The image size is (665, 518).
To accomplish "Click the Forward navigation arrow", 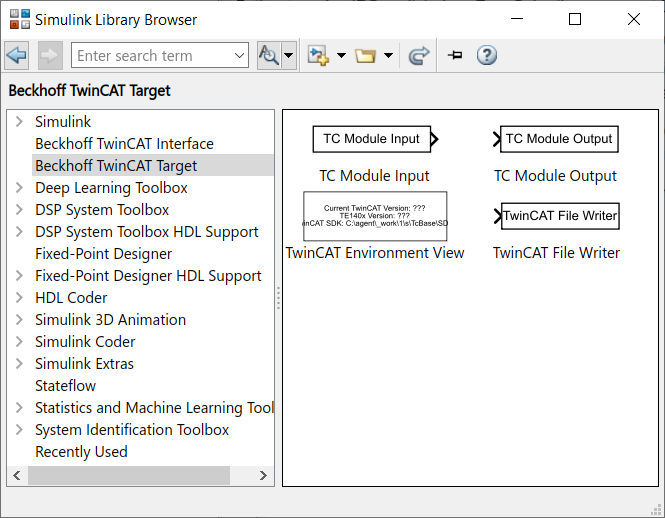I will click(x=50, y=55).
